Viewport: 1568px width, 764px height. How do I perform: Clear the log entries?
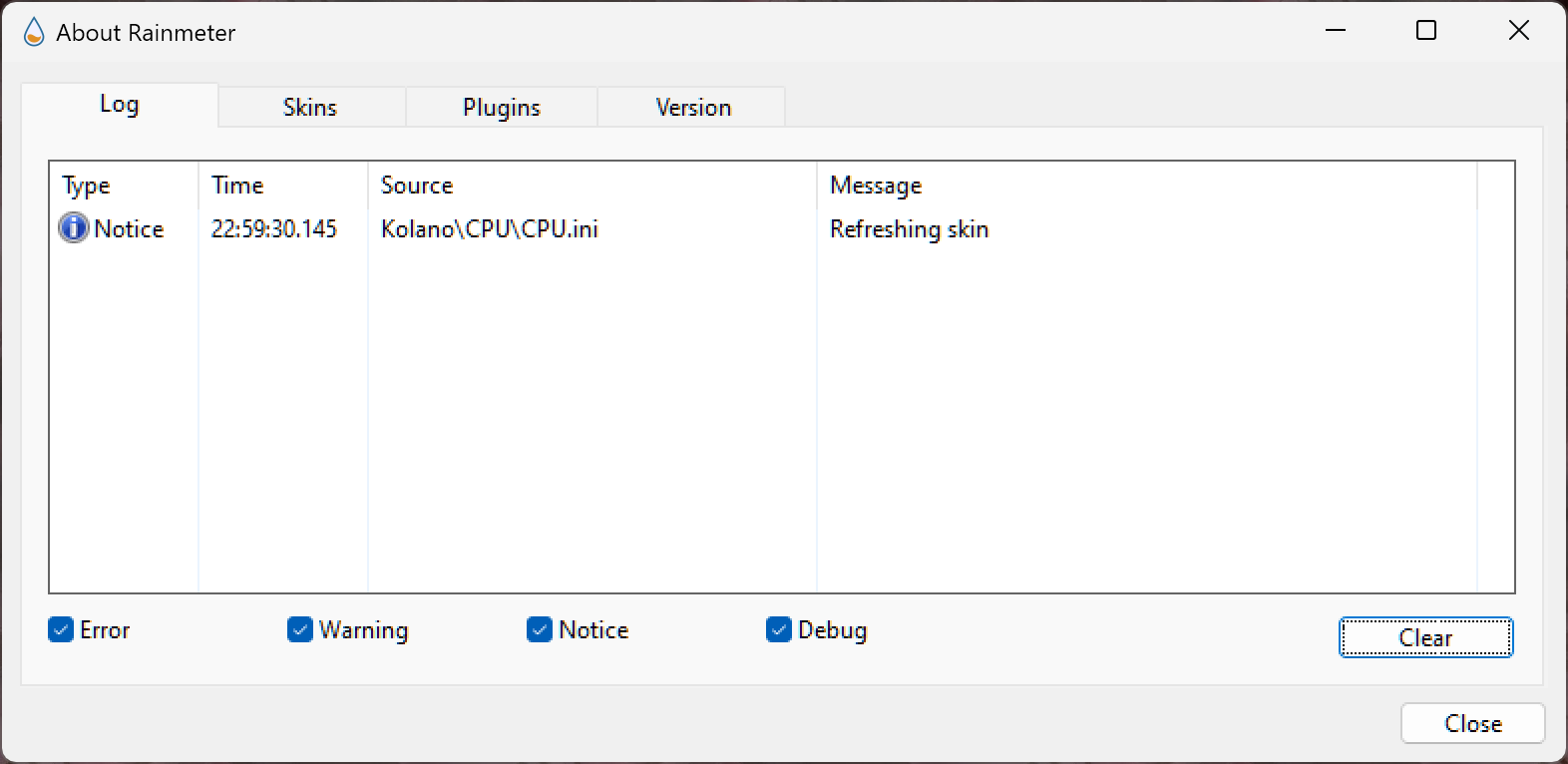[x=1425, y=637]
